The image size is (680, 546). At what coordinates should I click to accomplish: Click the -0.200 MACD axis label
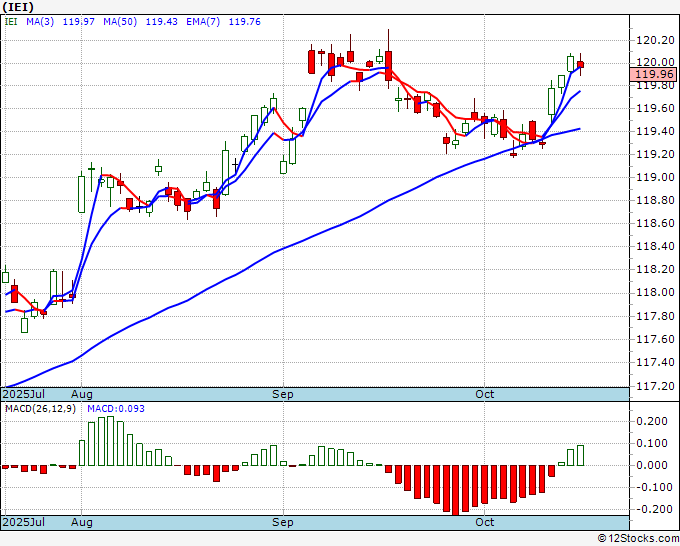coord(650,509)
